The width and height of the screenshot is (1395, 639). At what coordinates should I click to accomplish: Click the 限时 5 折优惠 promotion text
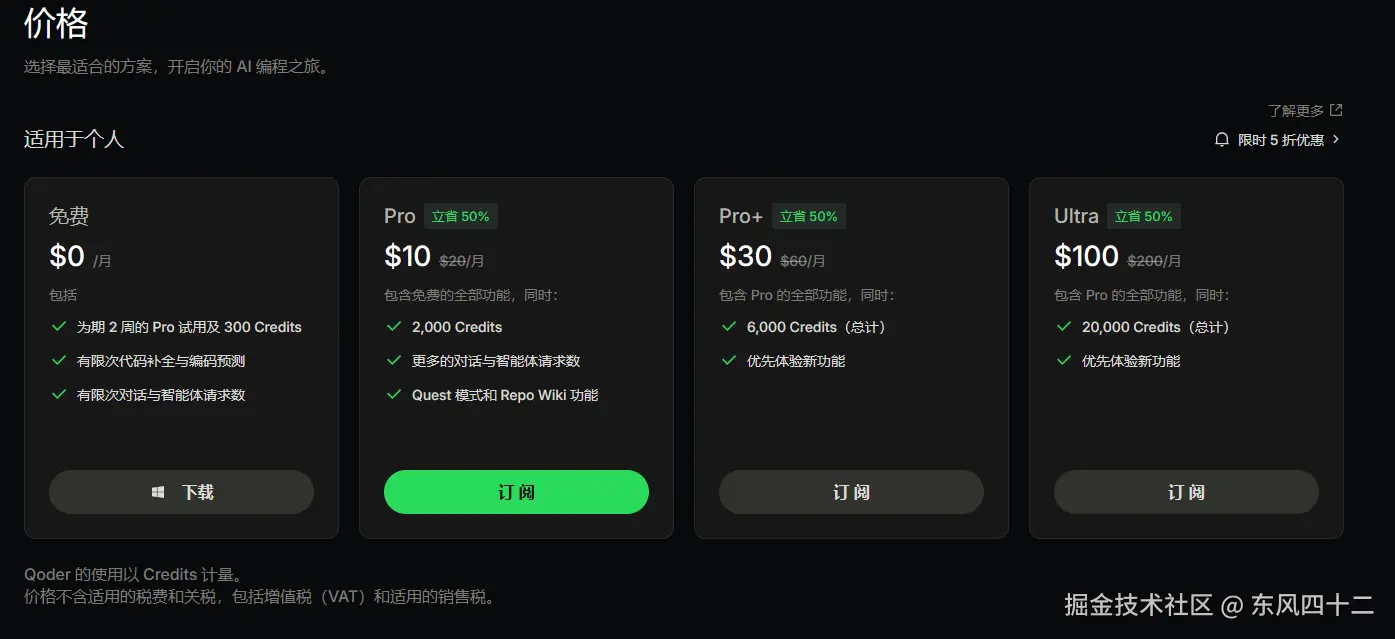click(x=1281, y=140)
